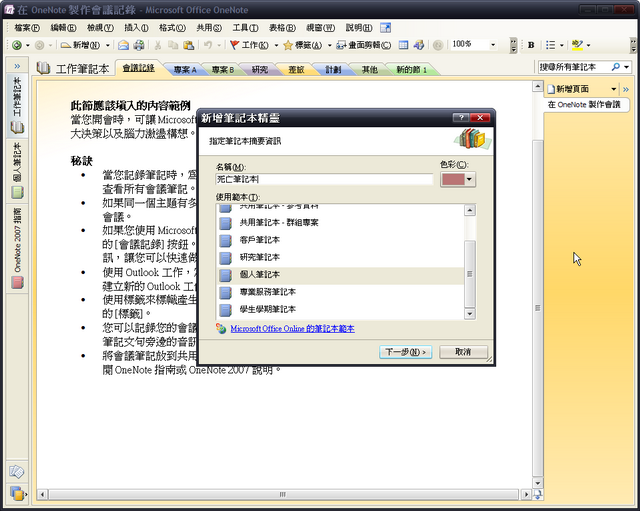640x511 pixels.
Task: Expand the 工作 flag dropdown arrow
Action: click(x=276, y=45)
